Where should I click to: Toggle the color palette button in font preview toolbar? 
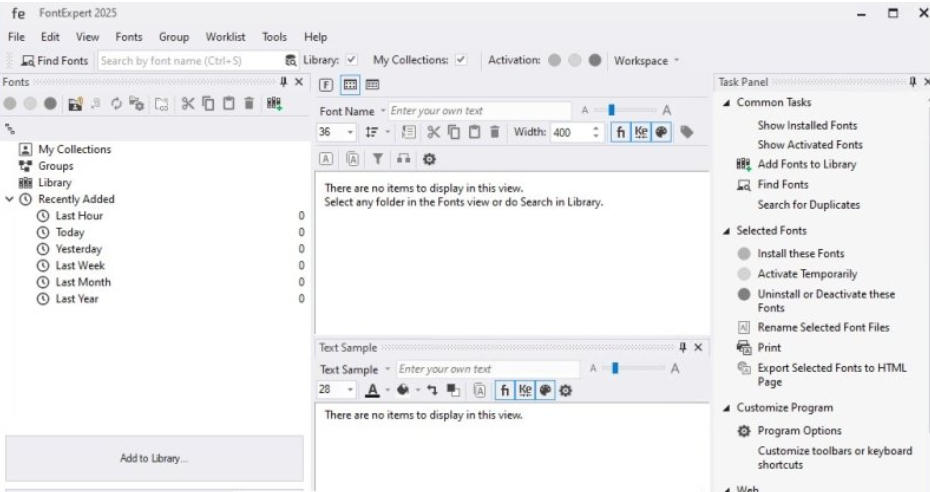(x=662, y=132)
